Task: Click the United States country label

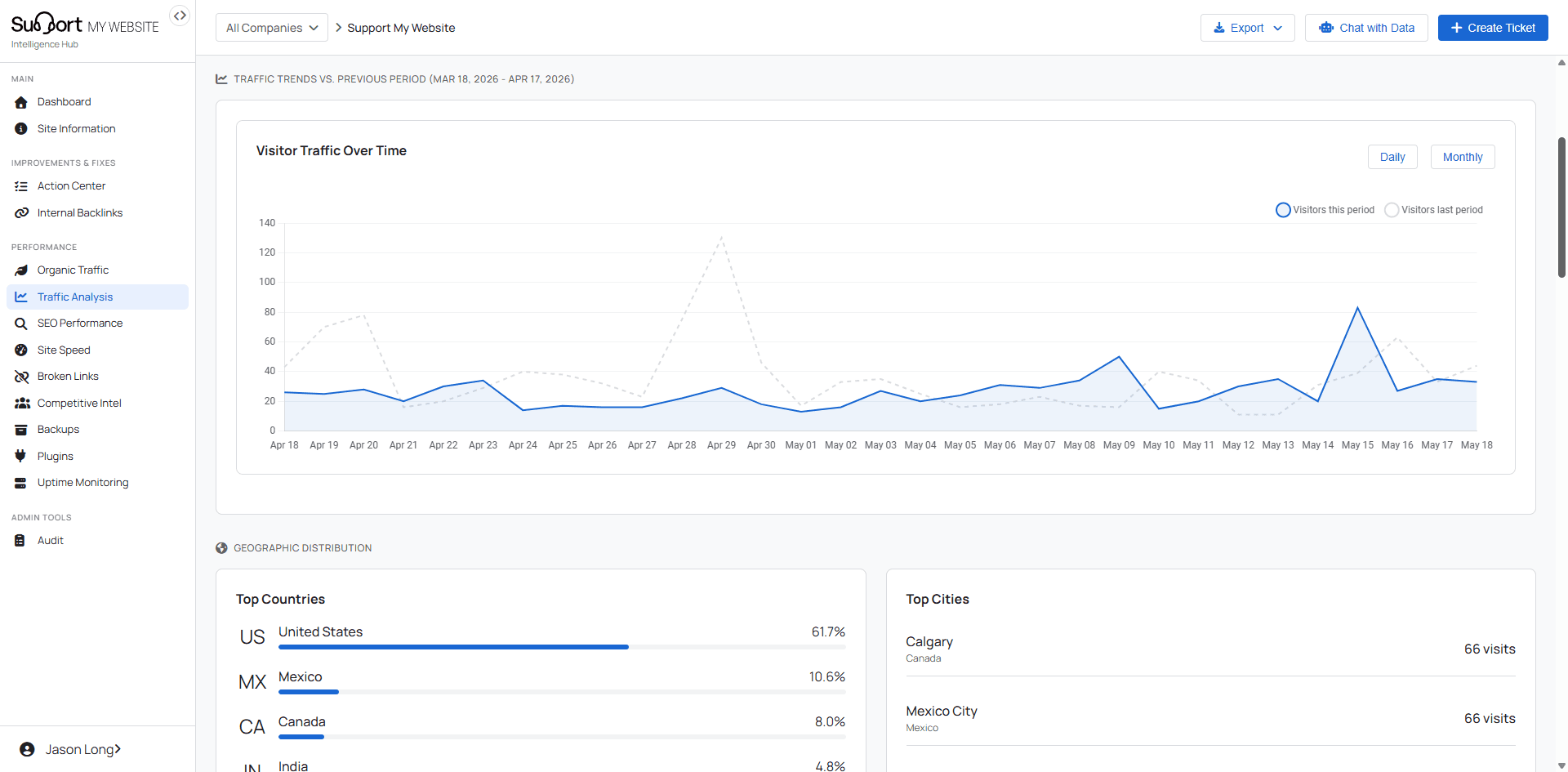Action: pos(320,632)
